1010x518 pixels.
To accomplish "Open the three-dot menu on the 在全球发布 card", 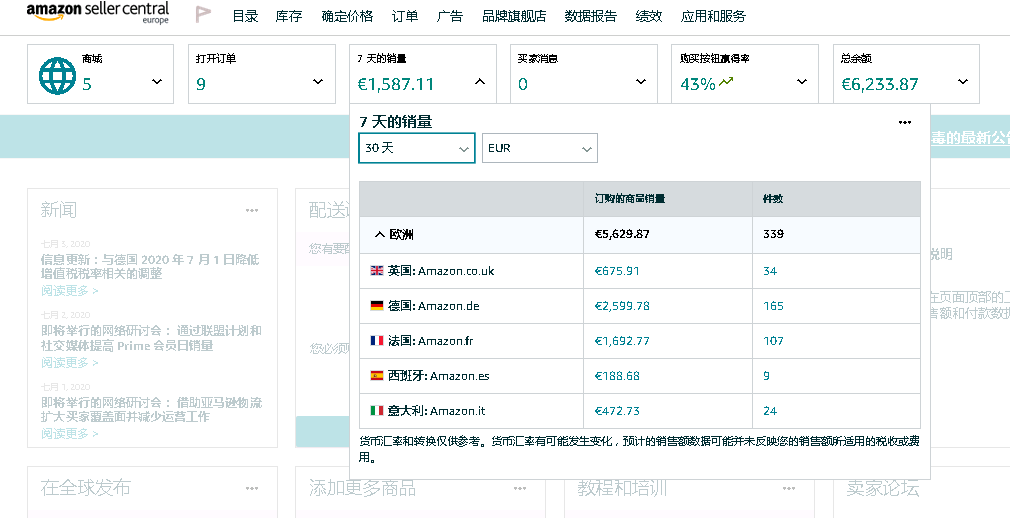I will pos(252,488).
